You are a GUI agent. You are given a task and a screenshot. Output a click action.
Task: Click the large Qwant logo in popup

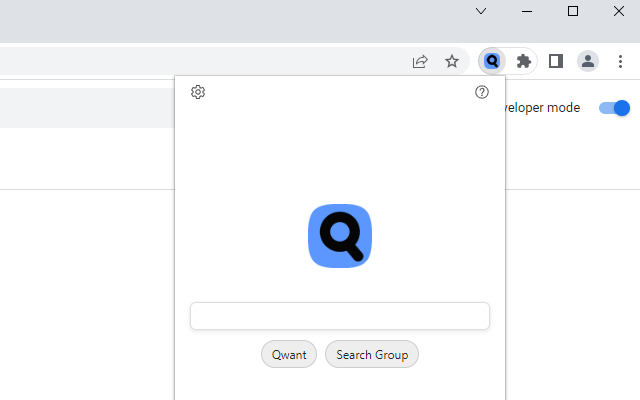pyautogui.click(x=340, y=236)
